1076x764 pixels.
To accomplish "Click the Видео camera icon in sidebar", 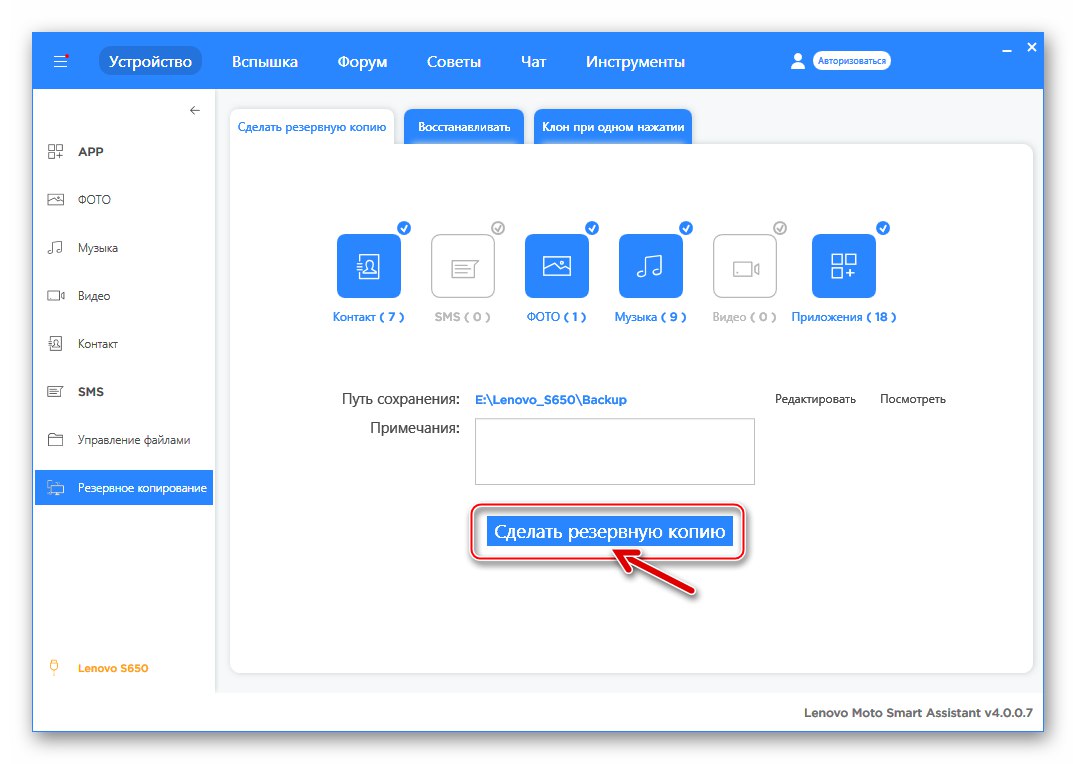I will pos(56,296).
